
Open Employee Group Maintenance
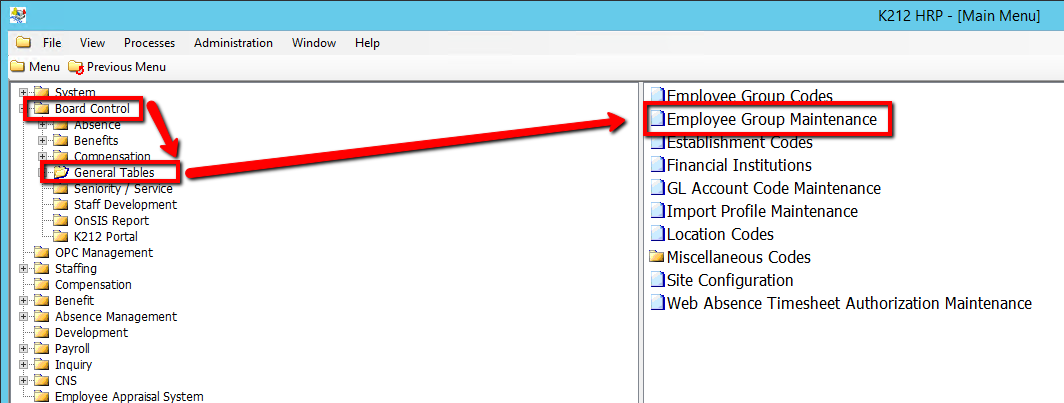[x=771, y=120]
